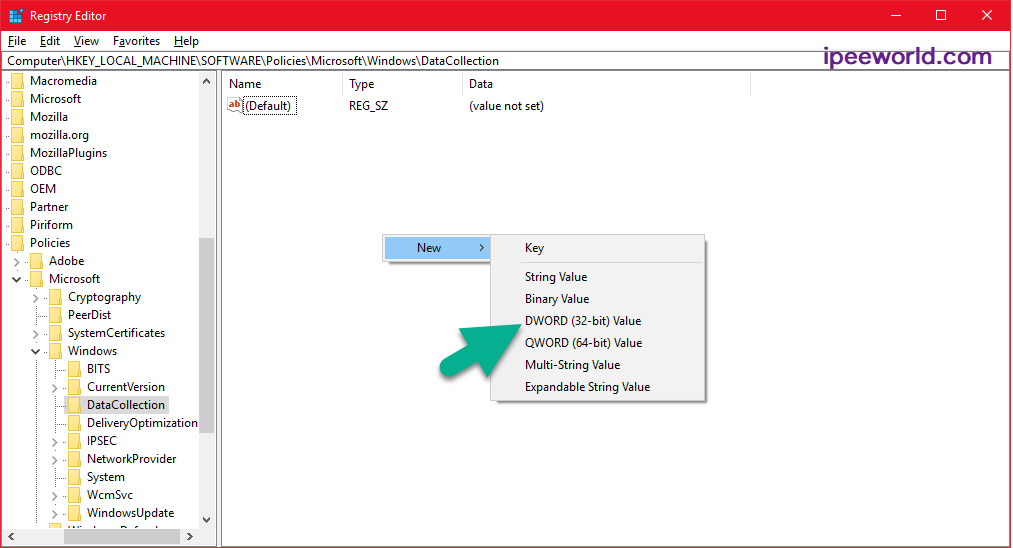Open the Edit menu
The height and width of the screenshot is (548, 1013).
coord(50,41)
